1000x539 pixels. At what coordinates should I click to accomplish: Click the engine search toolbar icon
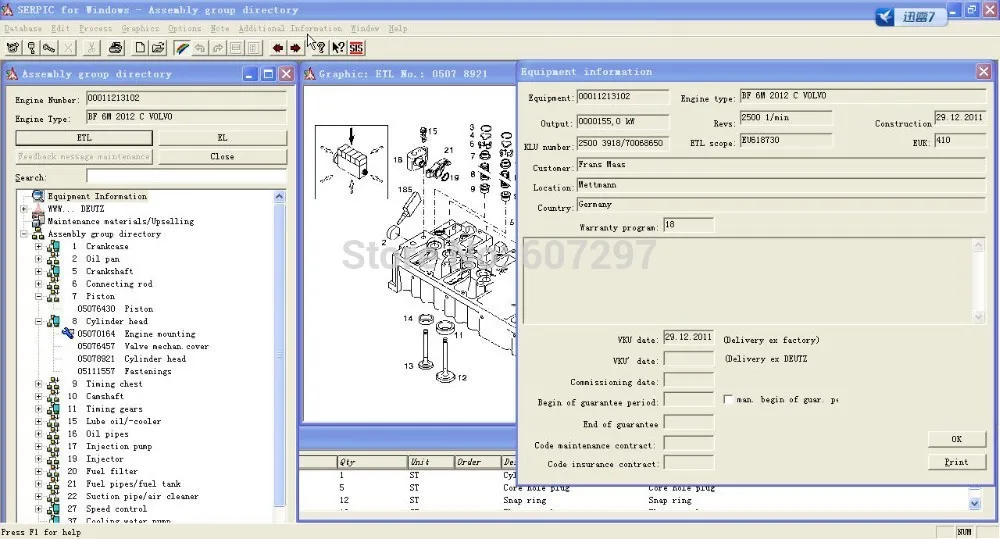13,48
